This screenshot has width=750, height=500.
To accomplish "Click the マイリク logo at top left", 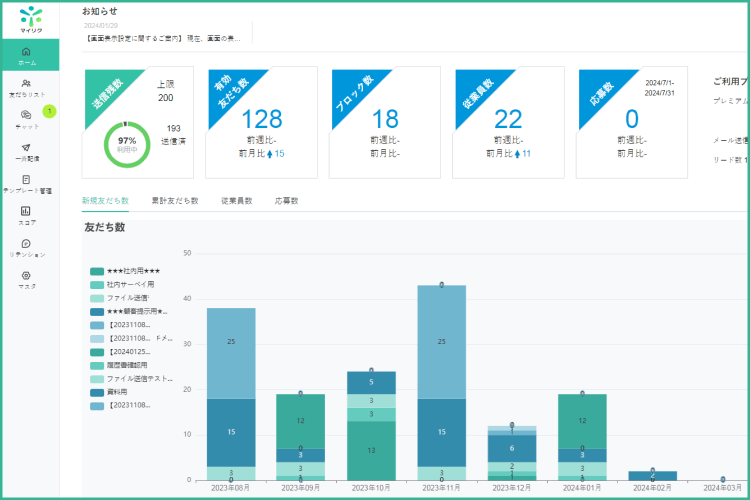I will 31,19.
